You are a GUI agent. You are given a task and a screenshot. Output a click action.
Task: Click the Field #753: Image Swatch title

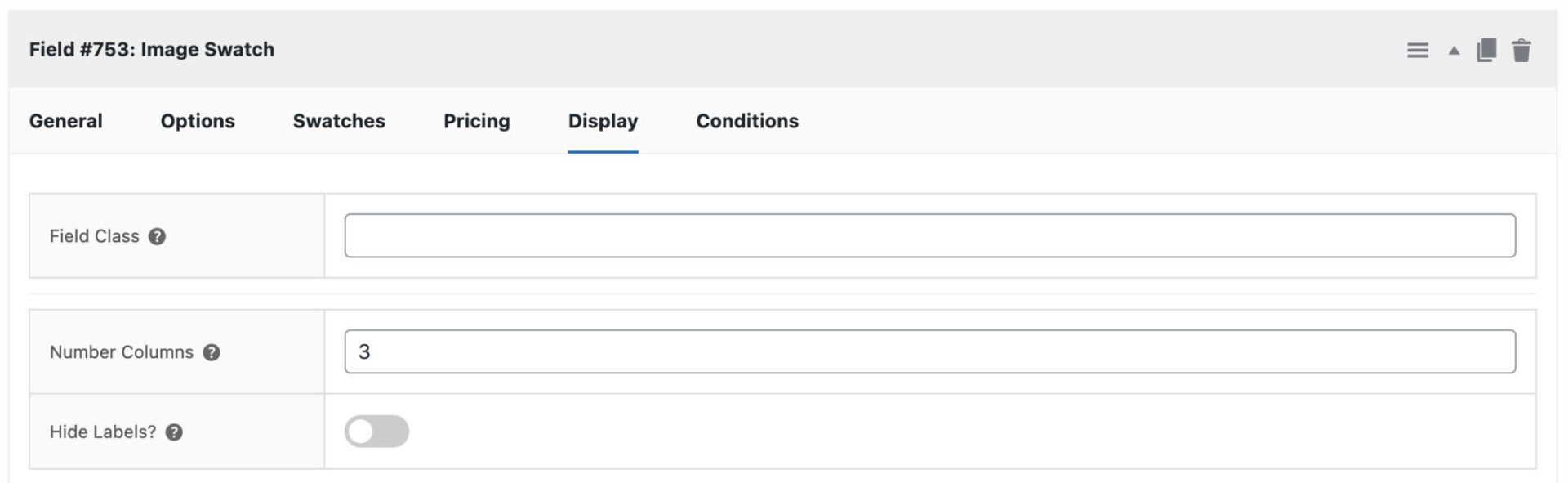coord(151,49)
